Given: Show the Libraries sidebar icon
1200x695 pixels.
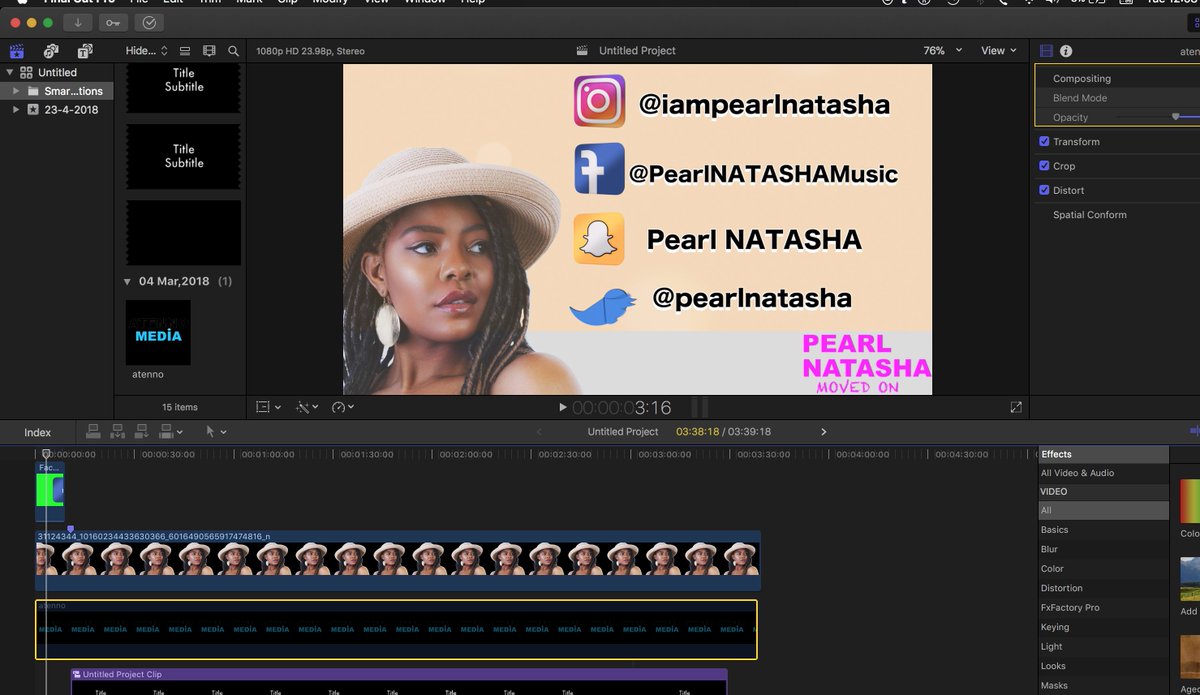Looking at the screenshot, I should coord(16,51).
